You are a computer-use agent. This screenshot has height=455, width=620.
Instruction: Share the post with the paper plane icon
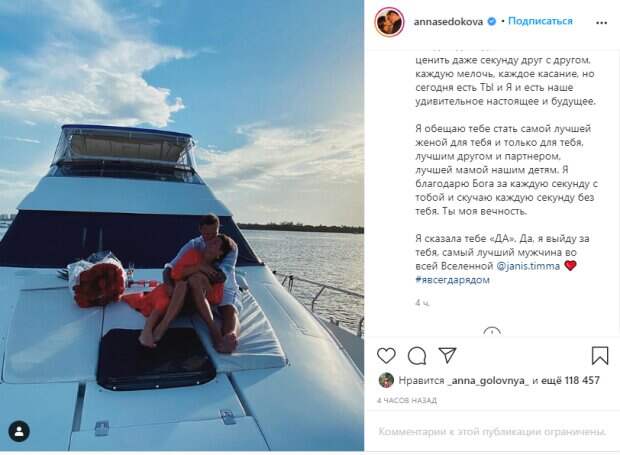click(x=448, y=355)
